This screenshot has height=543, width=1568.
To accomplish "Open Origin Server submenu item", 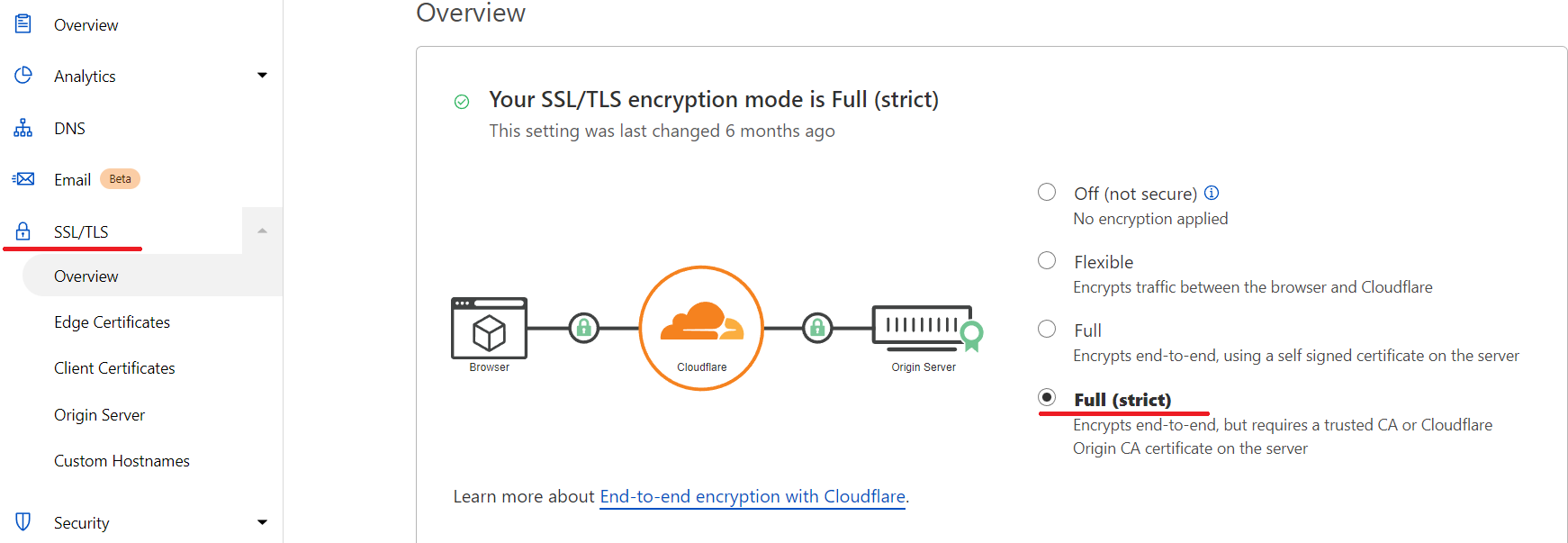I will (99, 415).
